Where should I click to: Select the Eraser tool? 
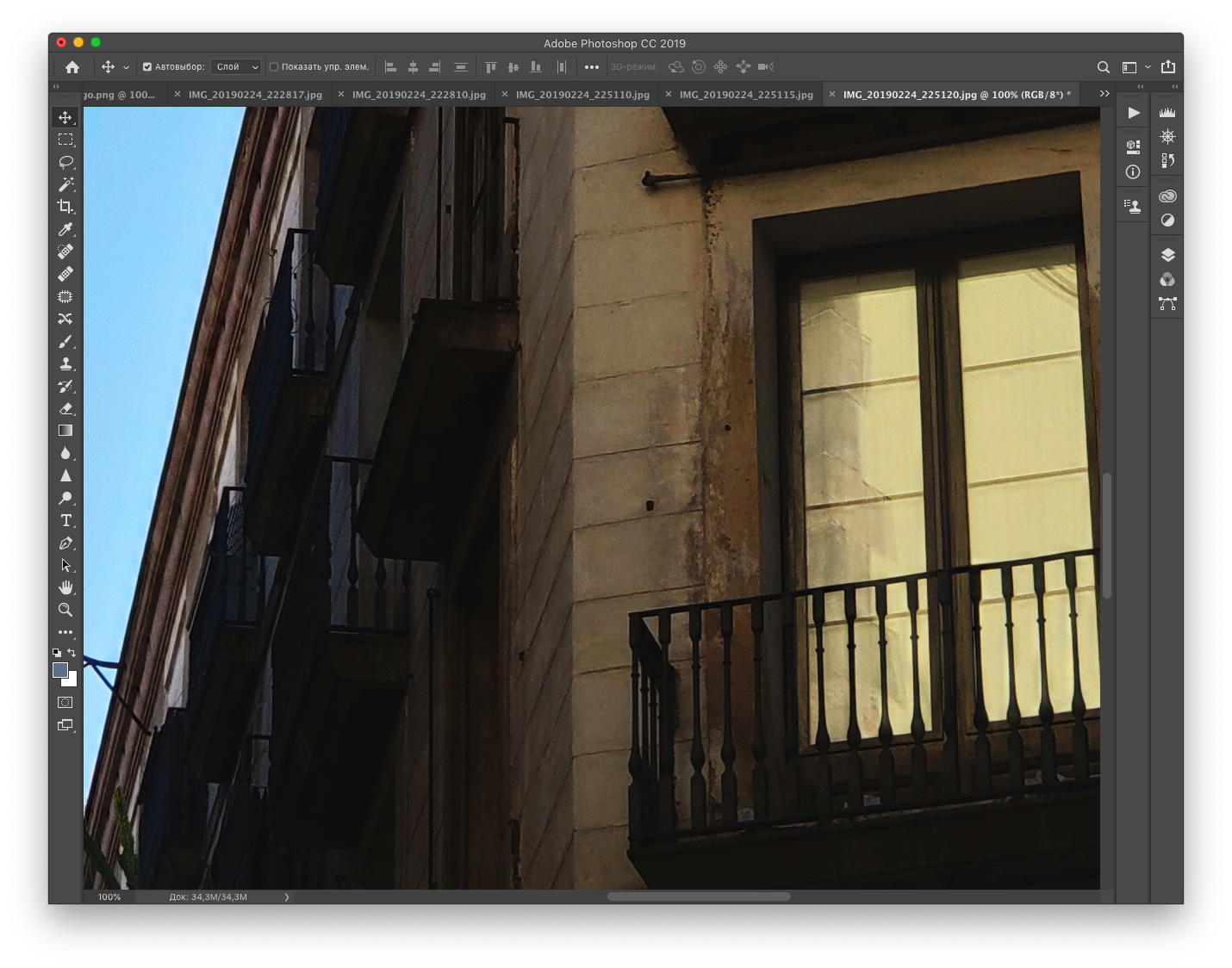pyautogui.click(x=65, y=408)
